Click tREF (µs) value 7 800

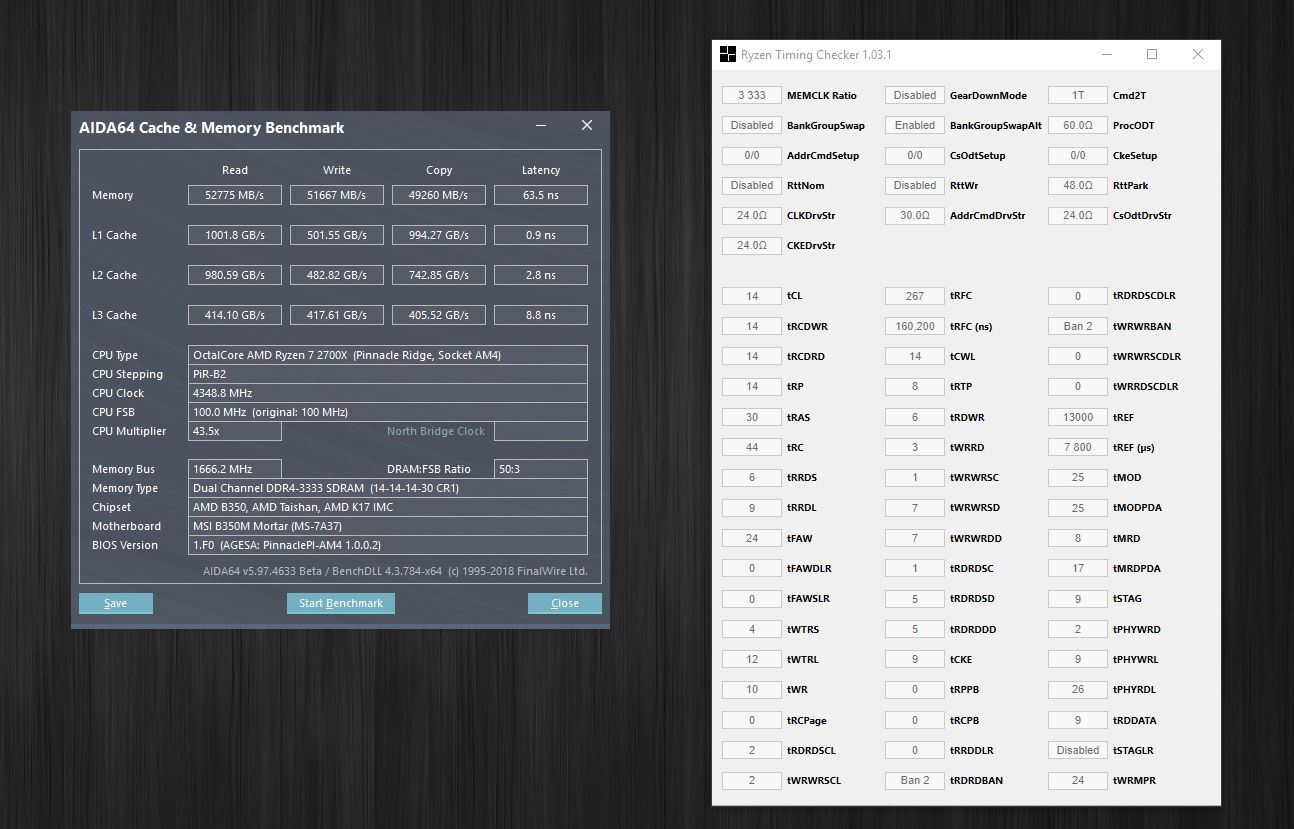pos(1078,447)
